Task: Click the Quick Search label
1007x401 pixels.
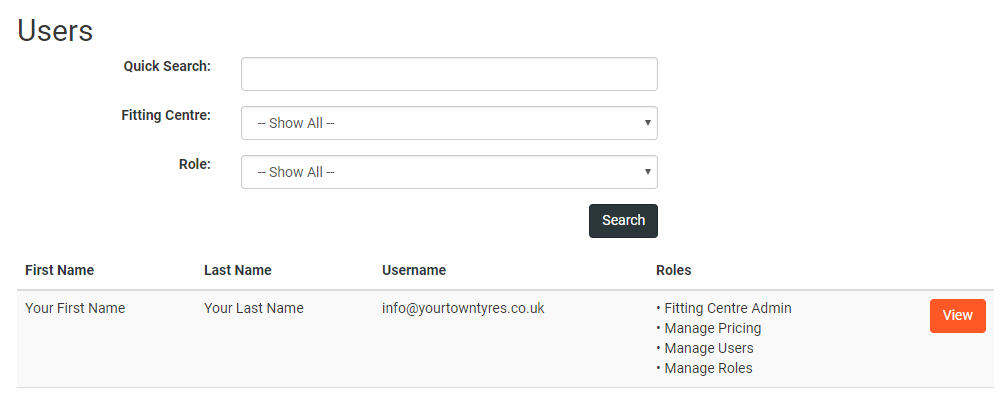Action: (x=167, y=66)
